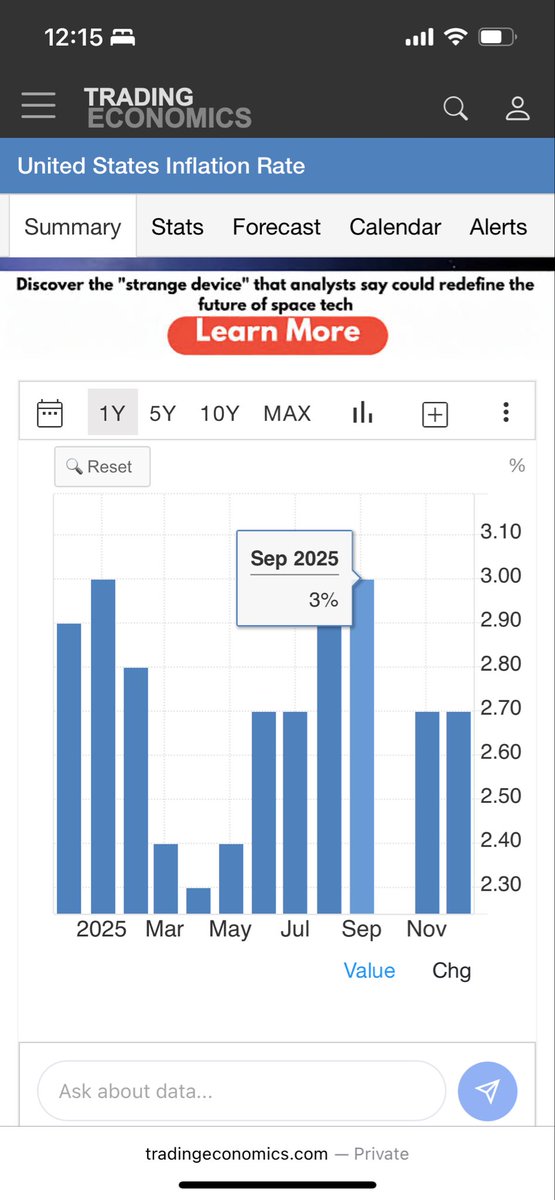
Task: Show the Value series view
Action: click(369, 970)
